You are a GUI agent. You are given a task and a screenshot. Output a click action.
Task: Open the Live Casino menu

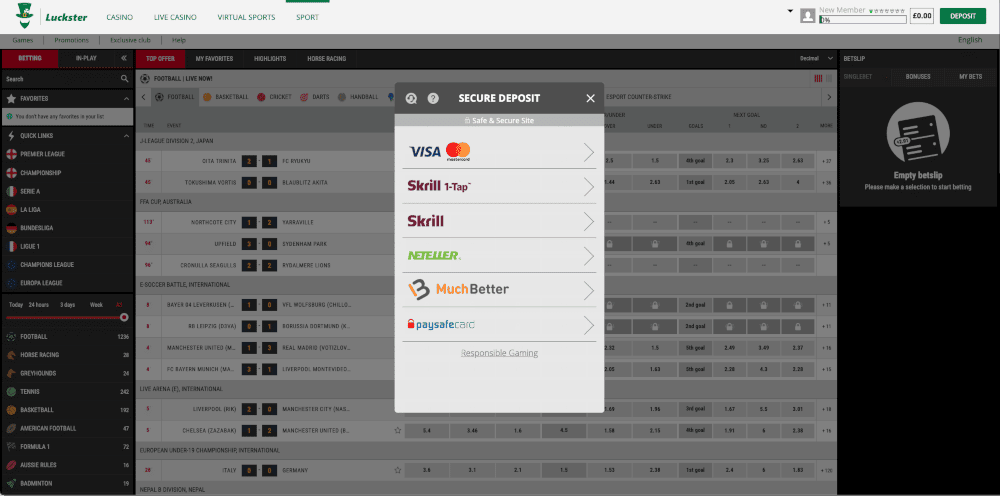[175, 17]
